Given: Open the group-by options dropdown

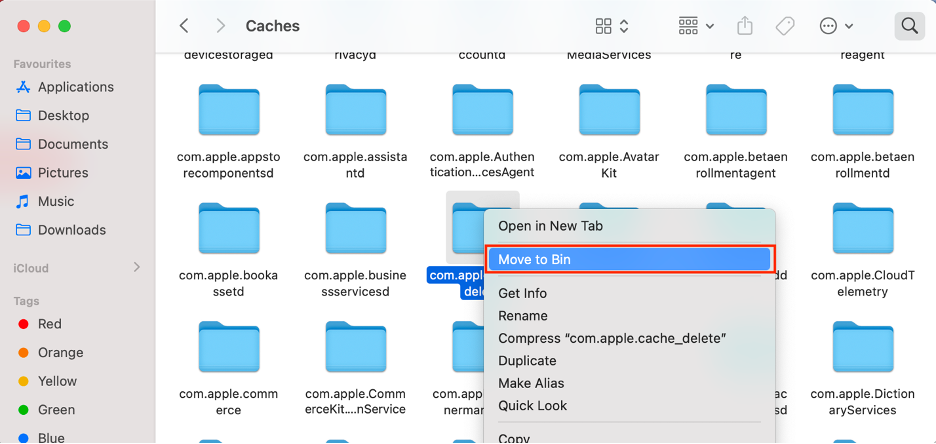Looking at the screenshot, I should tap(696, 26).
